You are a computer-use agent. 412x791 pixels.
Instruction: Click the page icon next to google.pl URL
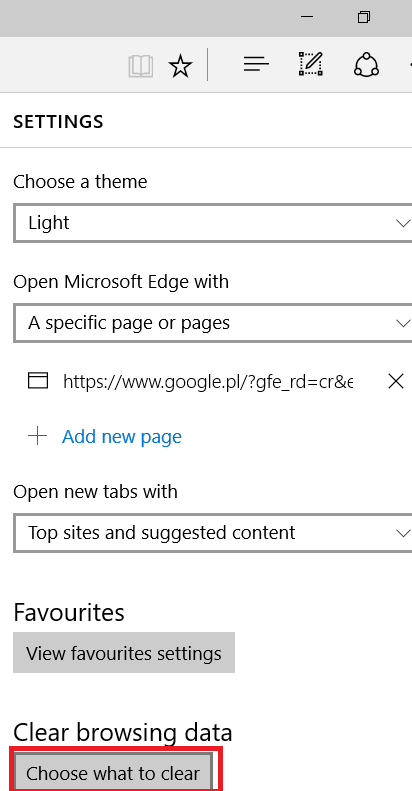pos(38,381)
